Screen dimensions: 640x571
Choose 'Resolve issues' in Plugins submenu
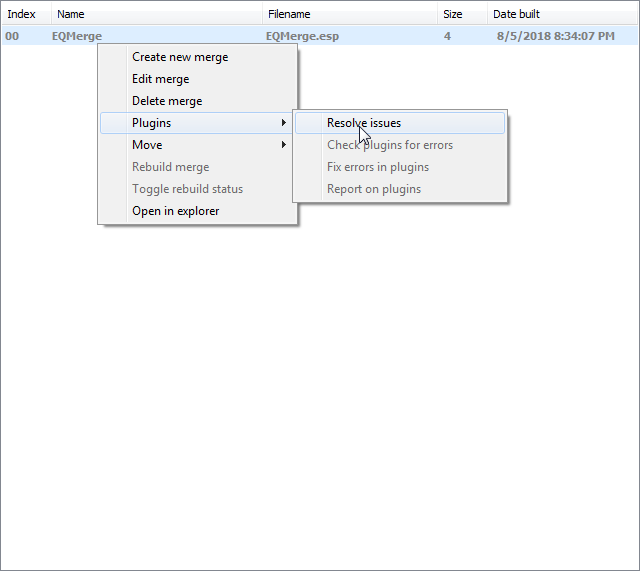click(x=400, y=123)
